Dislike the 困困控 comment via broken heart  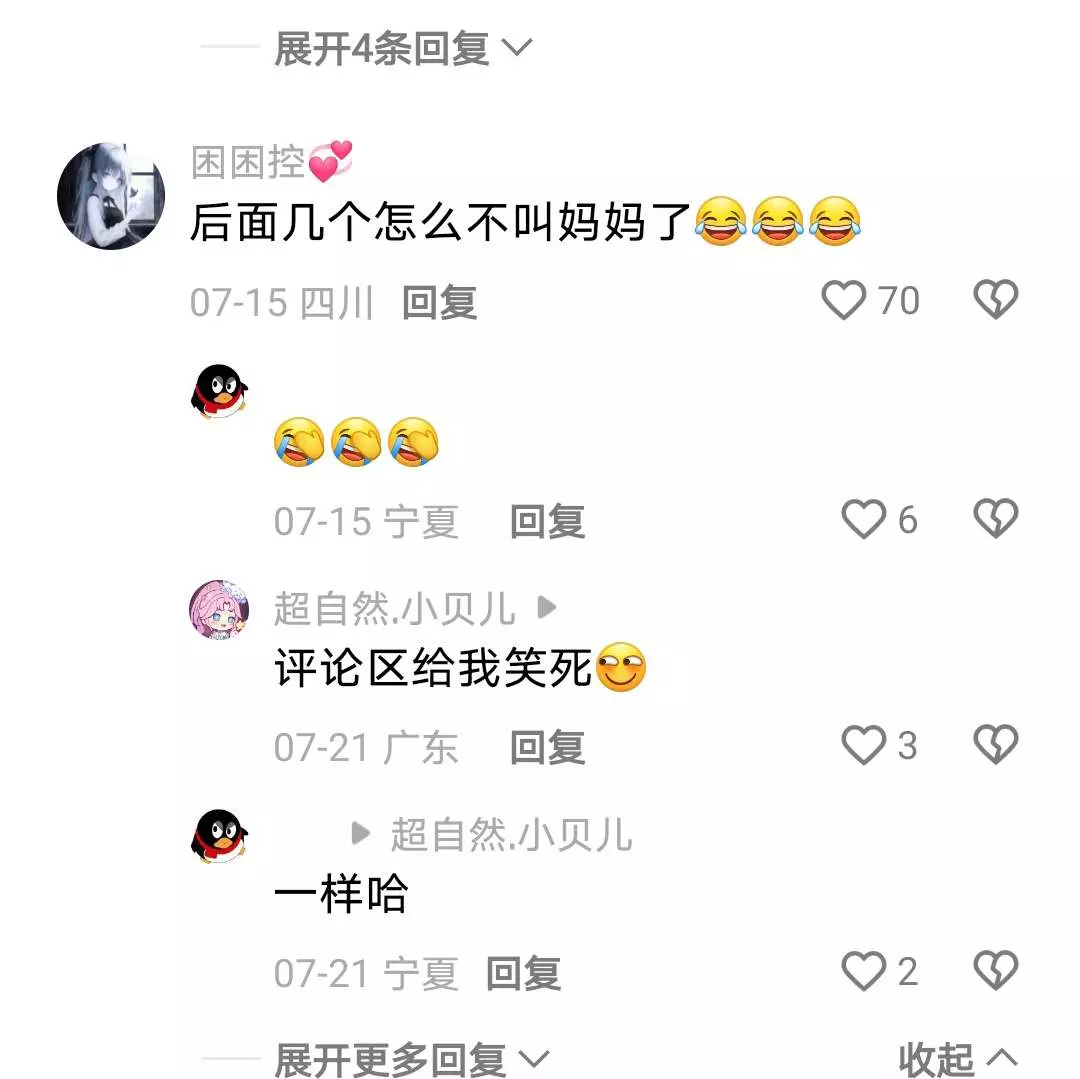pos(995,300)
